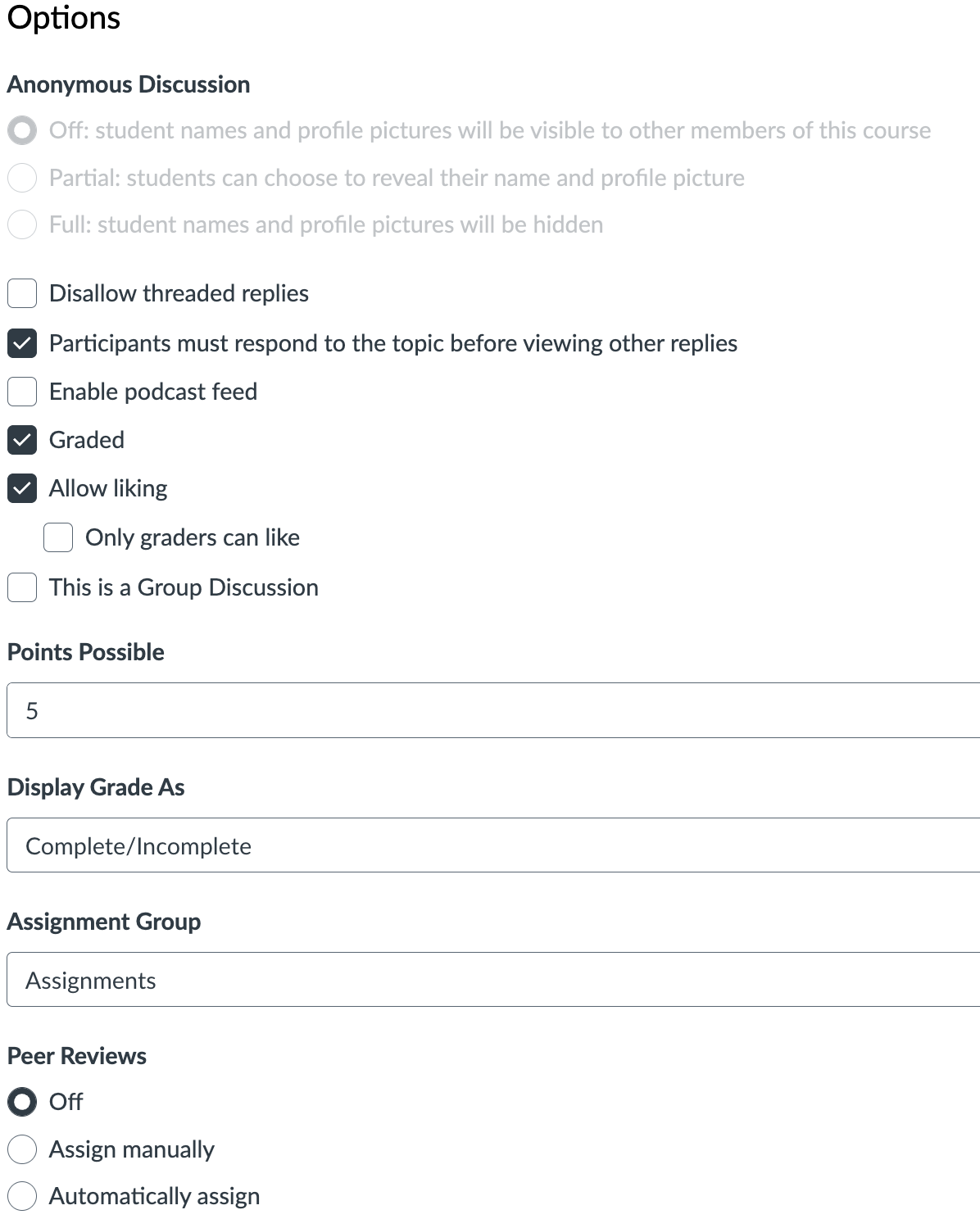The width and height of the screenshot is (980, 1219).
Task: Uncheck the Graded checkbox
Action: click(x=22, y=440)
